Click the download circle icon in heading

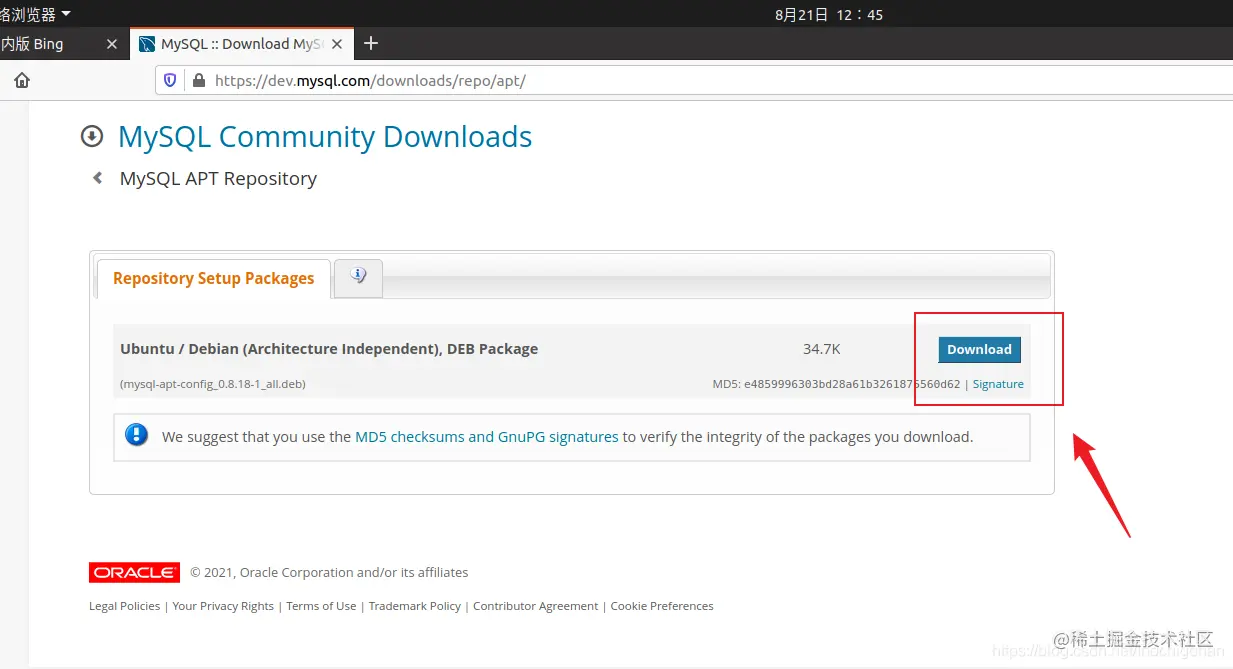[92, 136]
